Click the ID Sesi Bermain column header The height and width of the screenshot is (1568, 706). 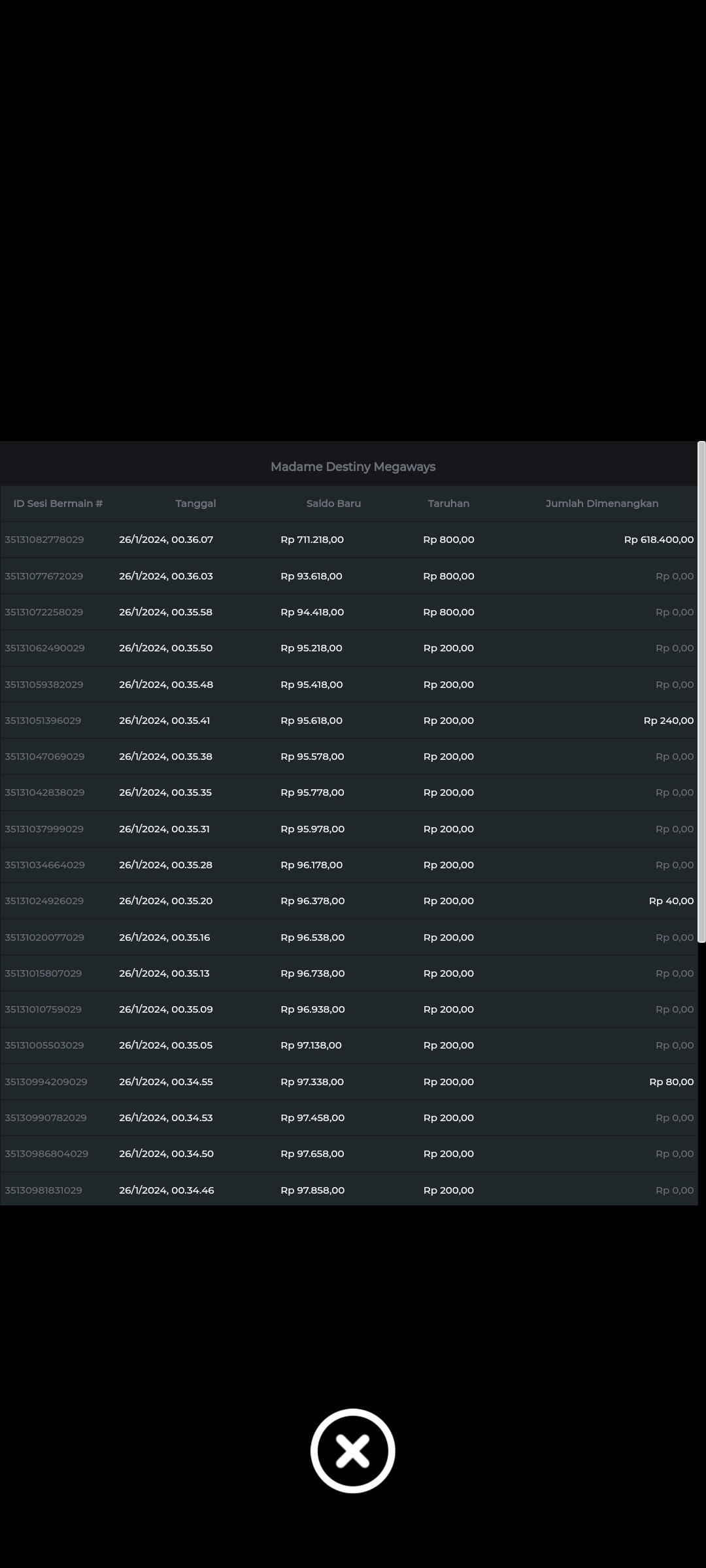pos(58,503)
